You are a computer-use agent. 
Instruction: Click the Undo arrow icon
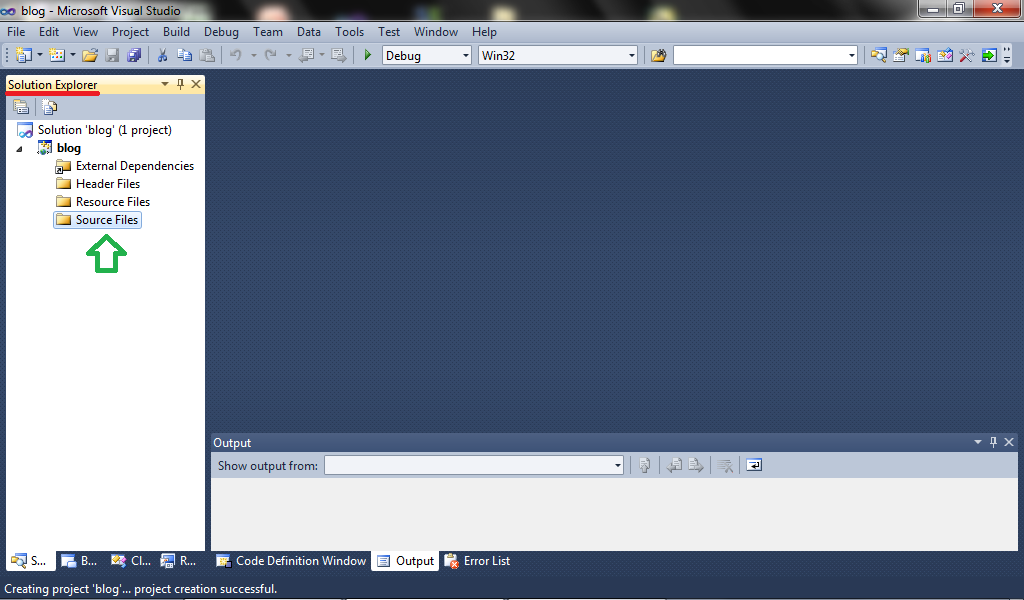click(236, 55)
